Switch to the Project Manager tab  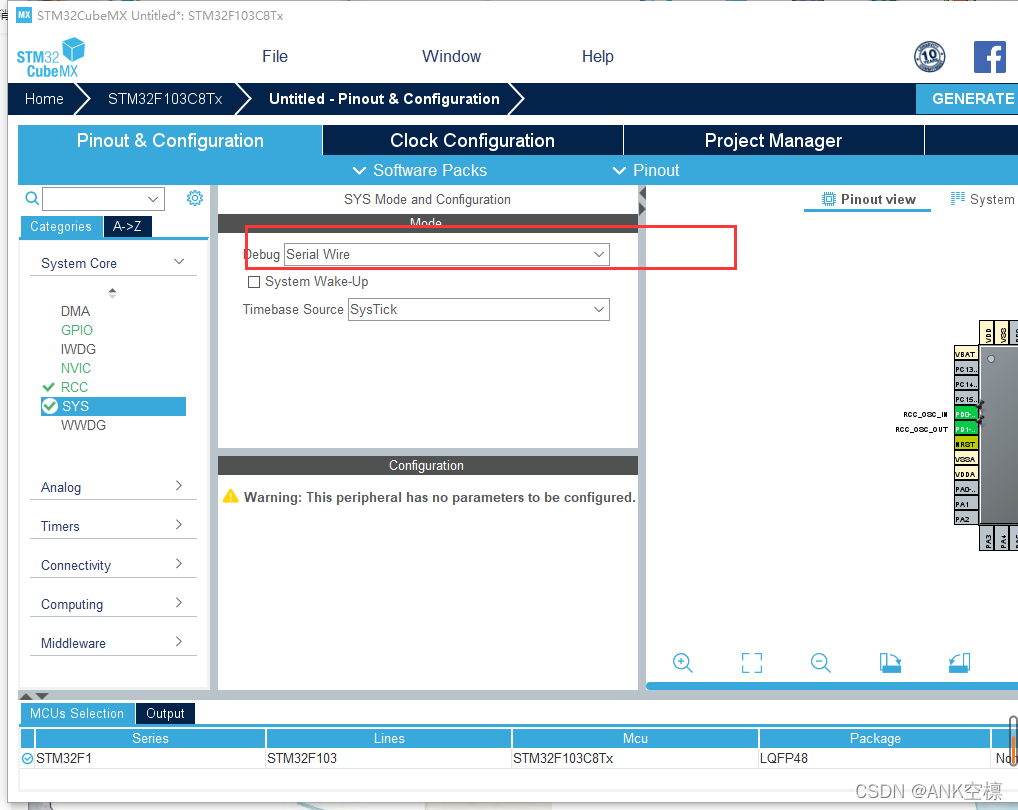pyautogui.click(x=773, y=140)
